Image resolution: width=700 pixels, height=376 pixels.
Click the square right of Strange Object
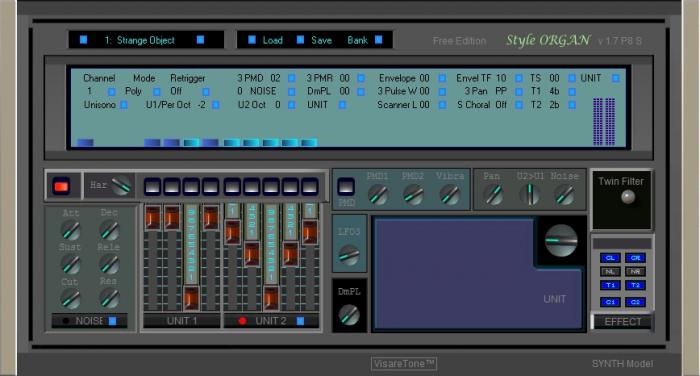tap(200, 40)
